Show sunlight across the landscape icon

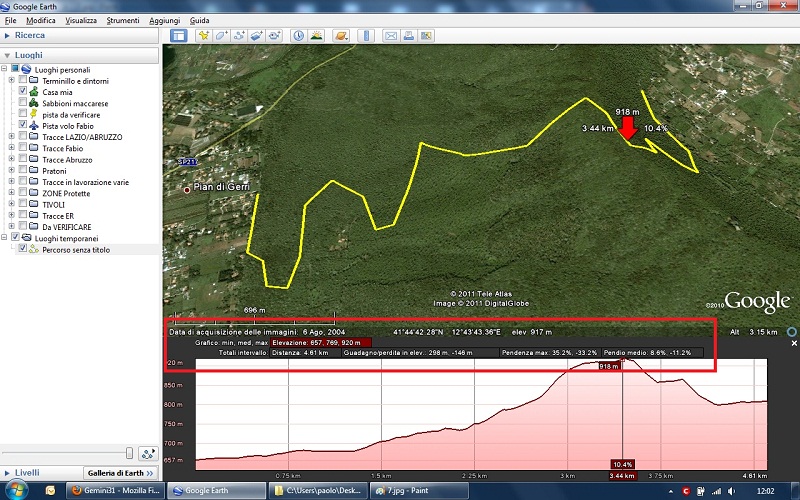click(x=316, y=36)
